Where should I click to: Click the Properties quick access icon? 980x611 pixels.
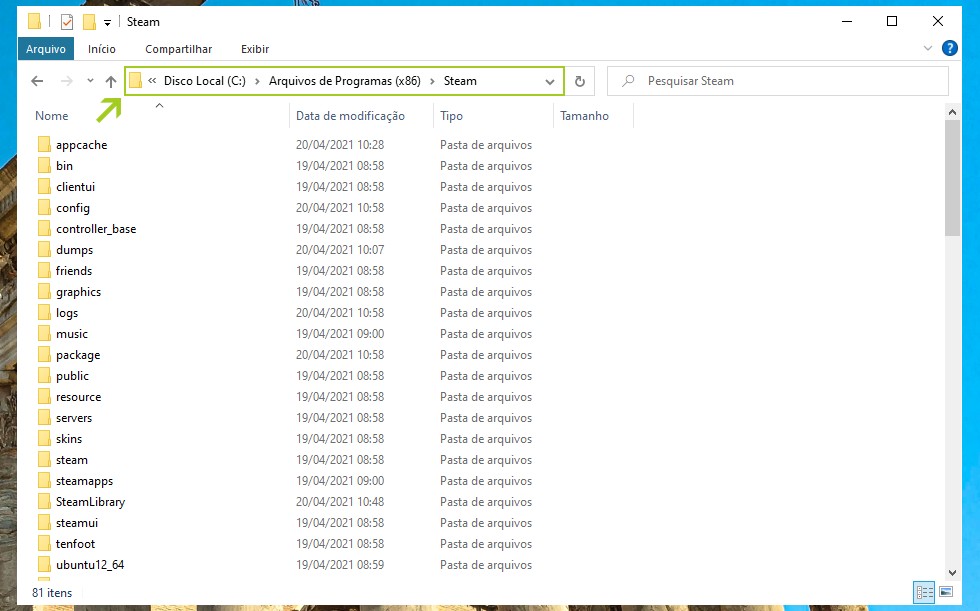click(x=67, y=21)
